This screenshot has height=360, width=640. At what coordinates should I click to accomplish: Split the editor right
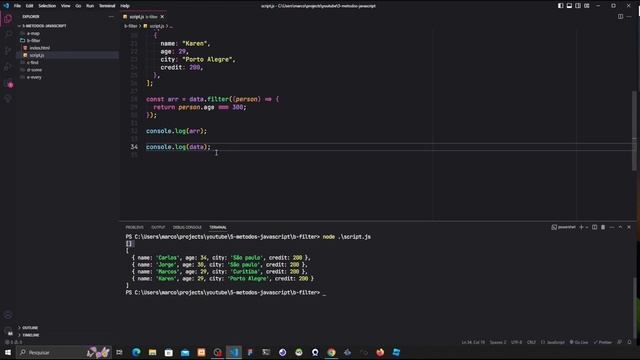point(620,17)
